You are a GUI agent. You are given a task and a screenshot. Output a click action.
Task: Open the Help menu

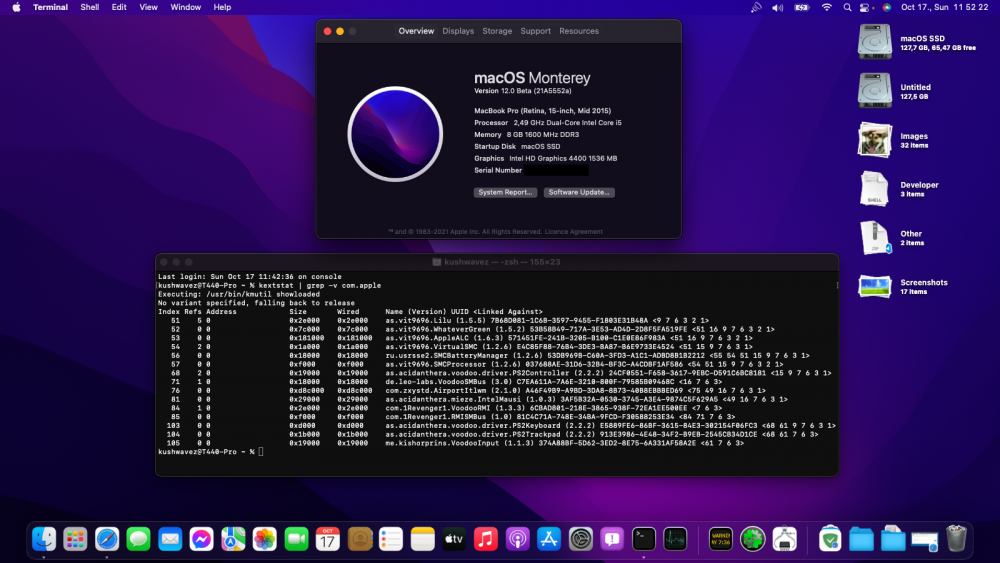point(222,7)
